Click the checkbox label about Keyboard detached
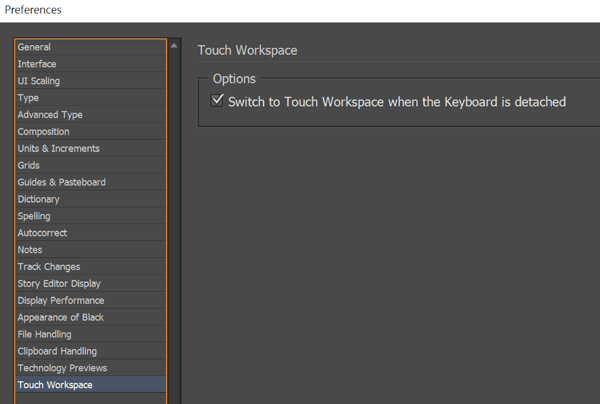The width and height of the screenshot is (600, 404). (x=397, y=102)
